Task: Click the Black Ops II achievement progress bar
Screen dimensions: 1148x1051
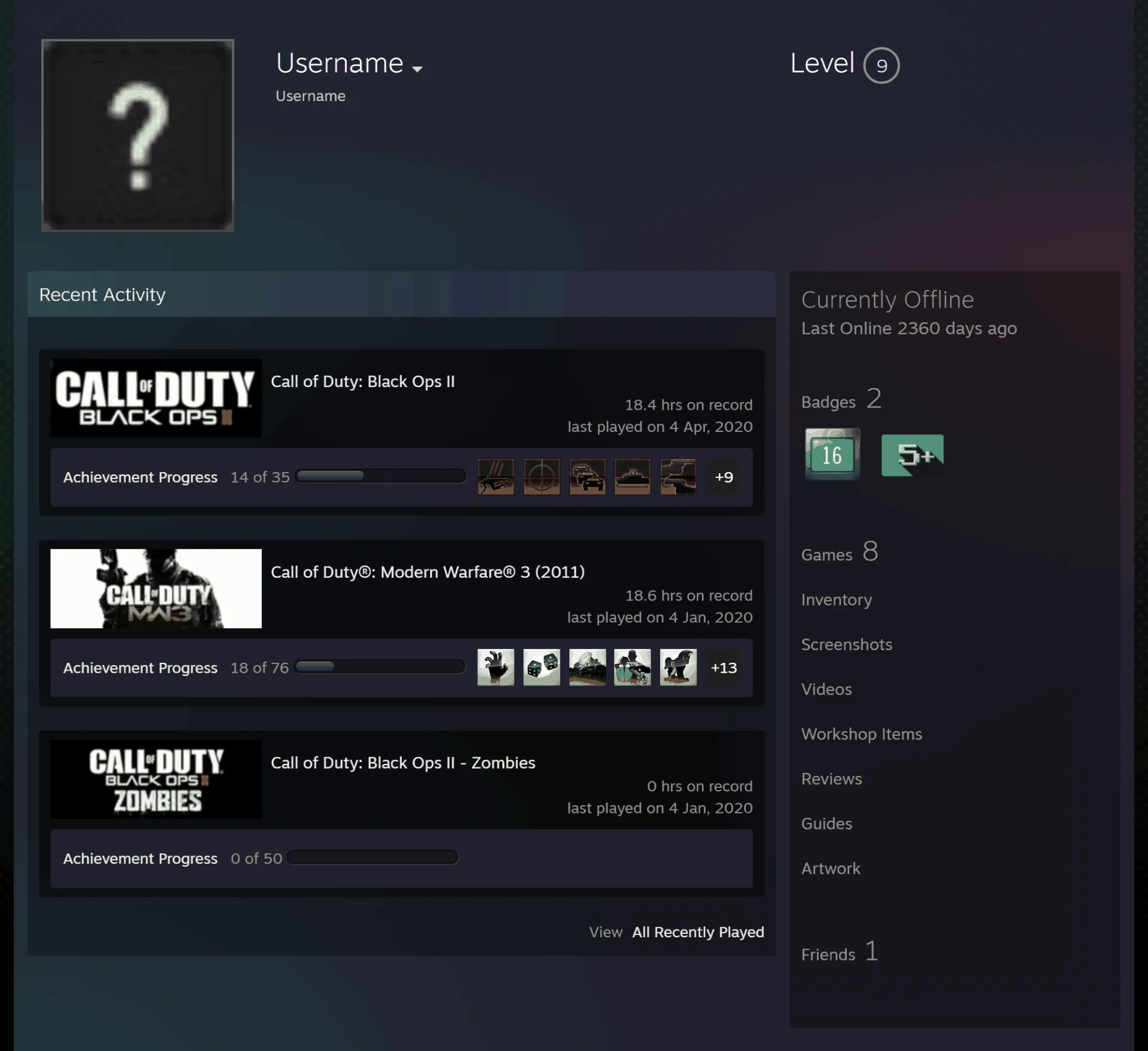Action: pyautogui.click(x=381, y=476)
